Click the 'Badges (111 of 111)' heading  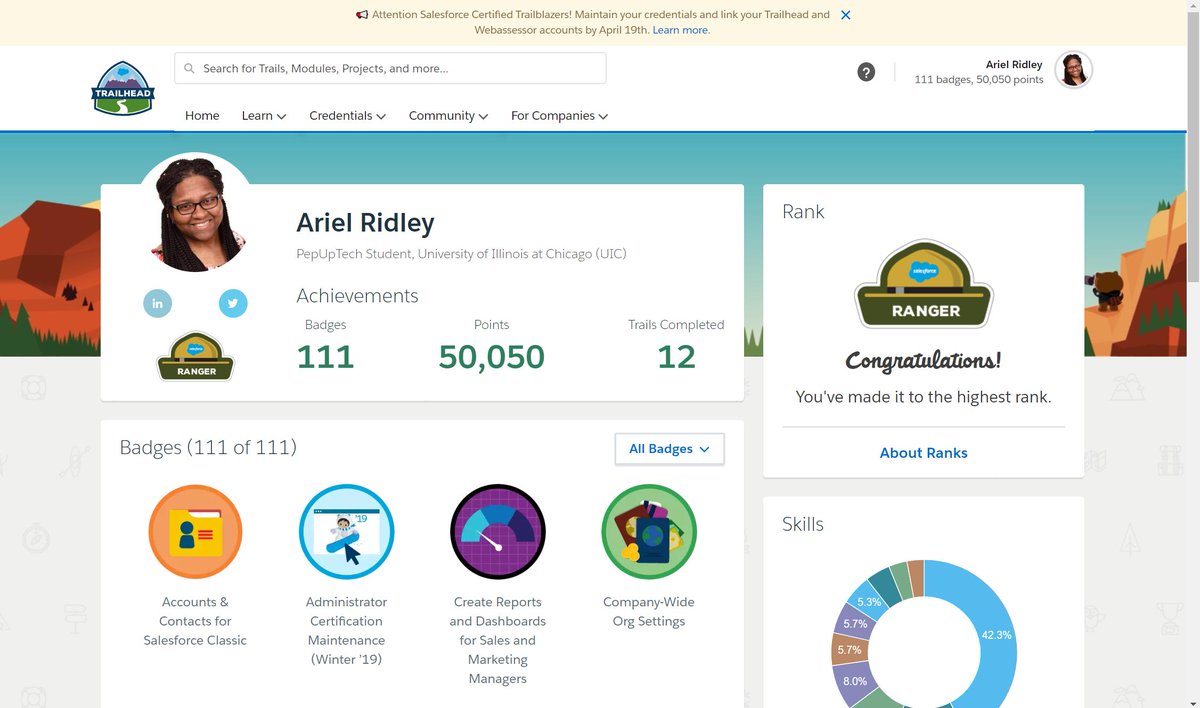pyautogui.click(x=208, y=447)
